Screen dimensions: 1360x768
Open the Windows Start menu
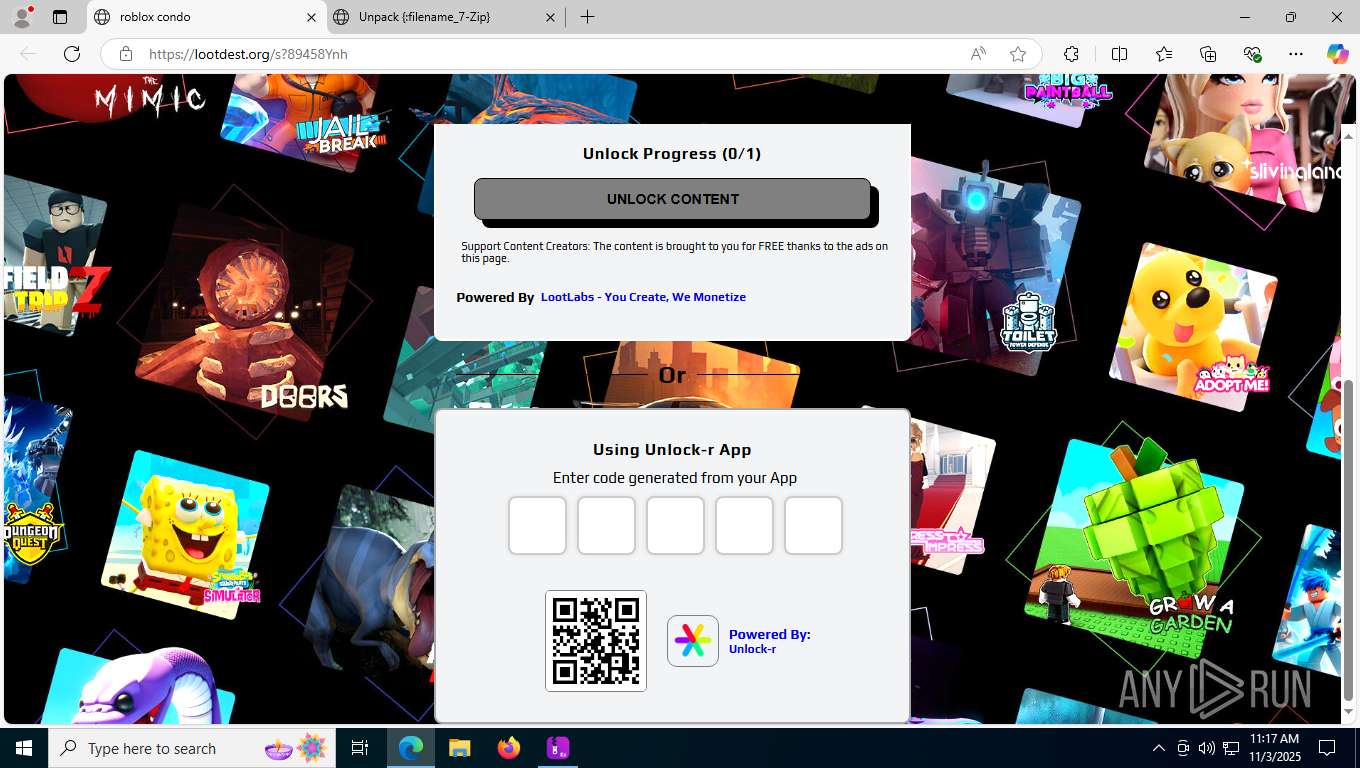[x=23, y=748]
